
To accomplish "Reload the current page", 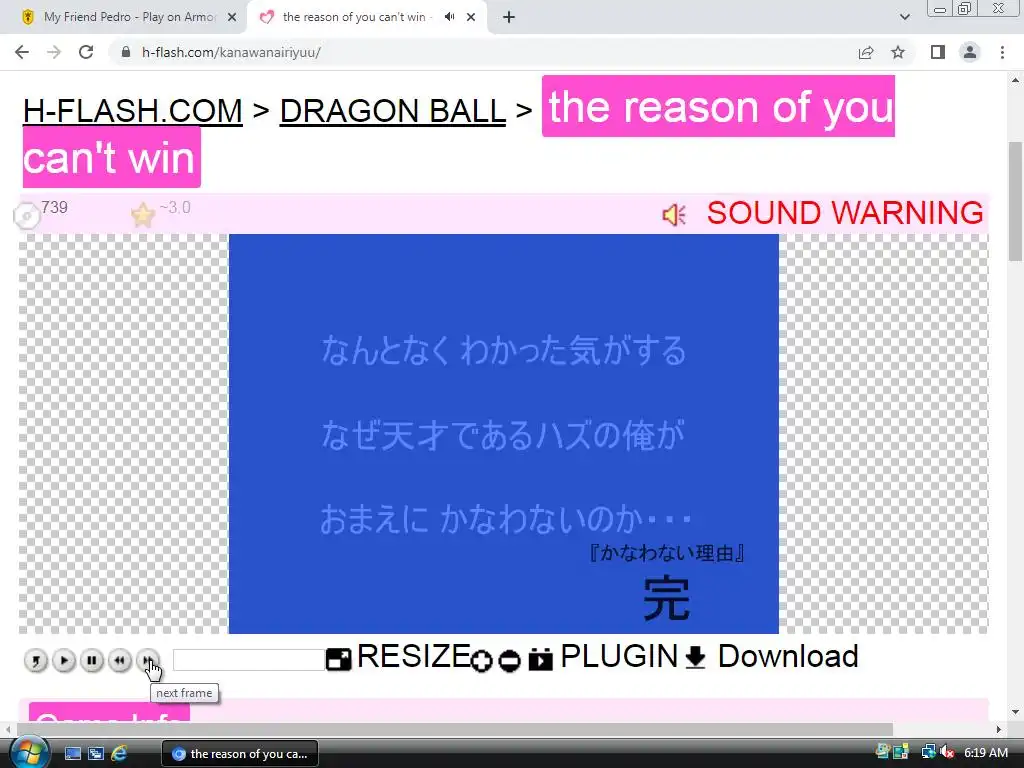I will pyautogui.click(x=86, y=52).
